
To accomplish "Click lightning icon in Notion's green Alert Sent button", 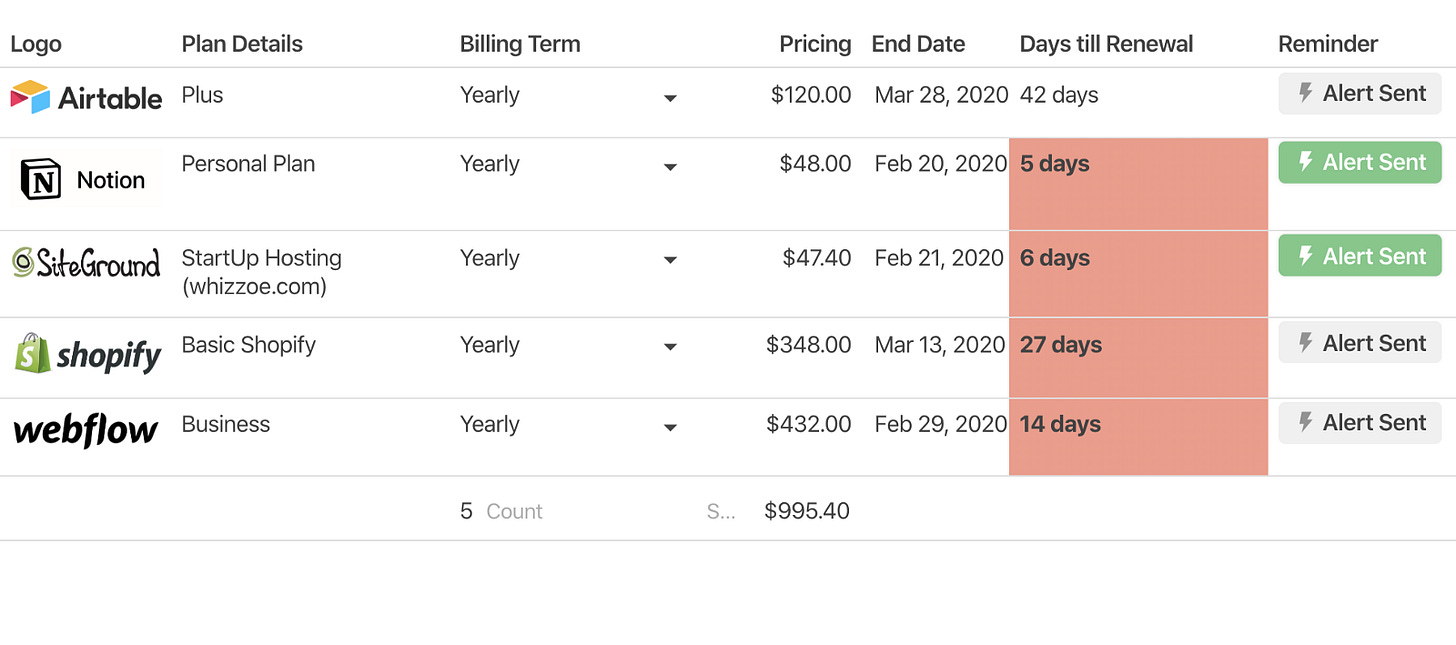I will point(1305,162).
